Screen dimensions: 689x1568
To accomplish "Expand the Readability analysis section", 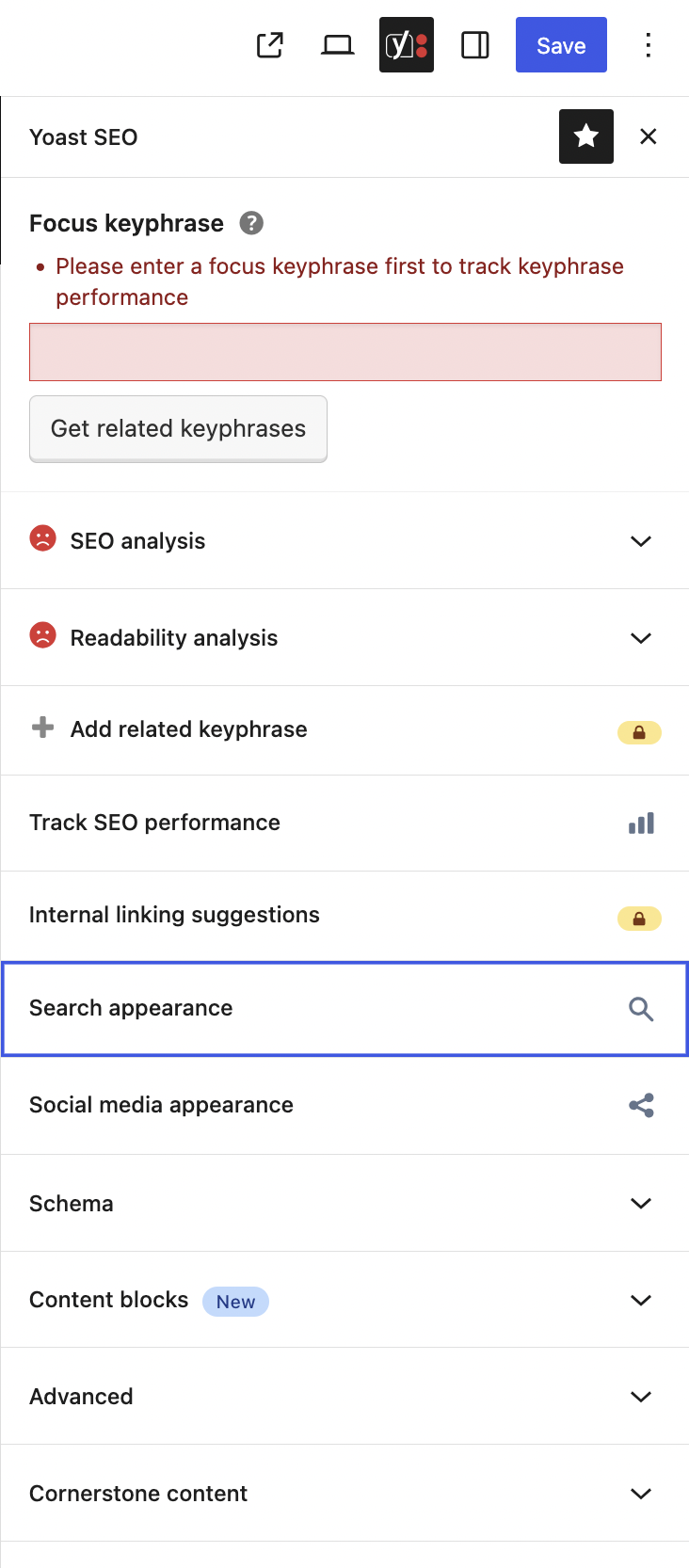I will click(641, 637).
